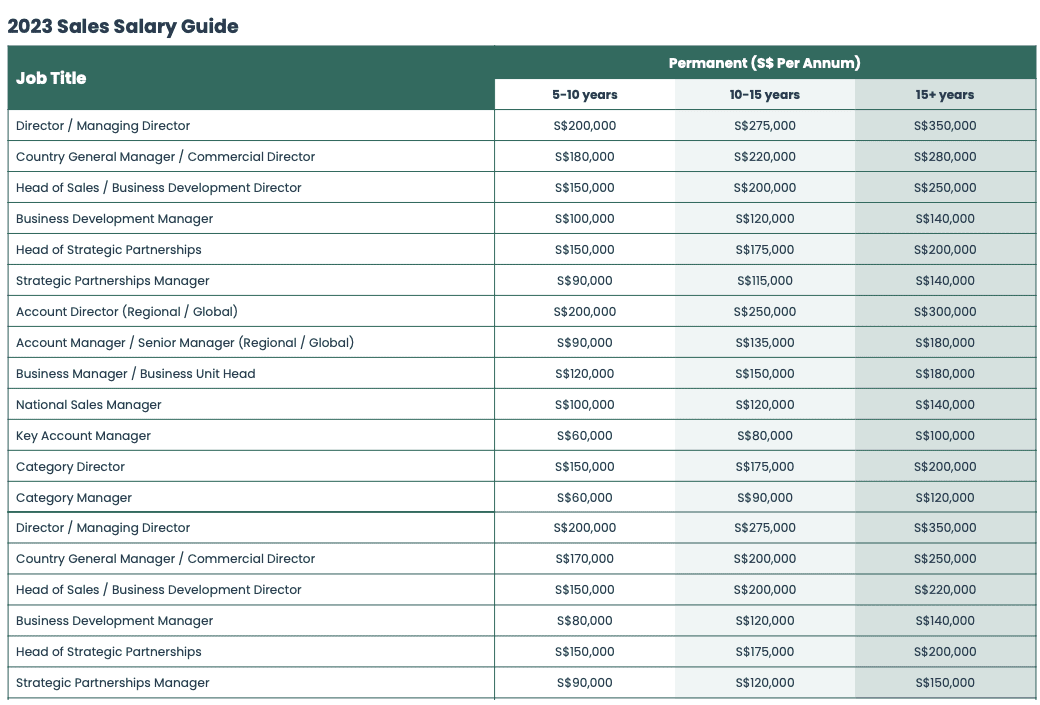Click Category Manager's S$120,000 salary cell
This screenshot has height=705, width=1040.
coord(945,498)
